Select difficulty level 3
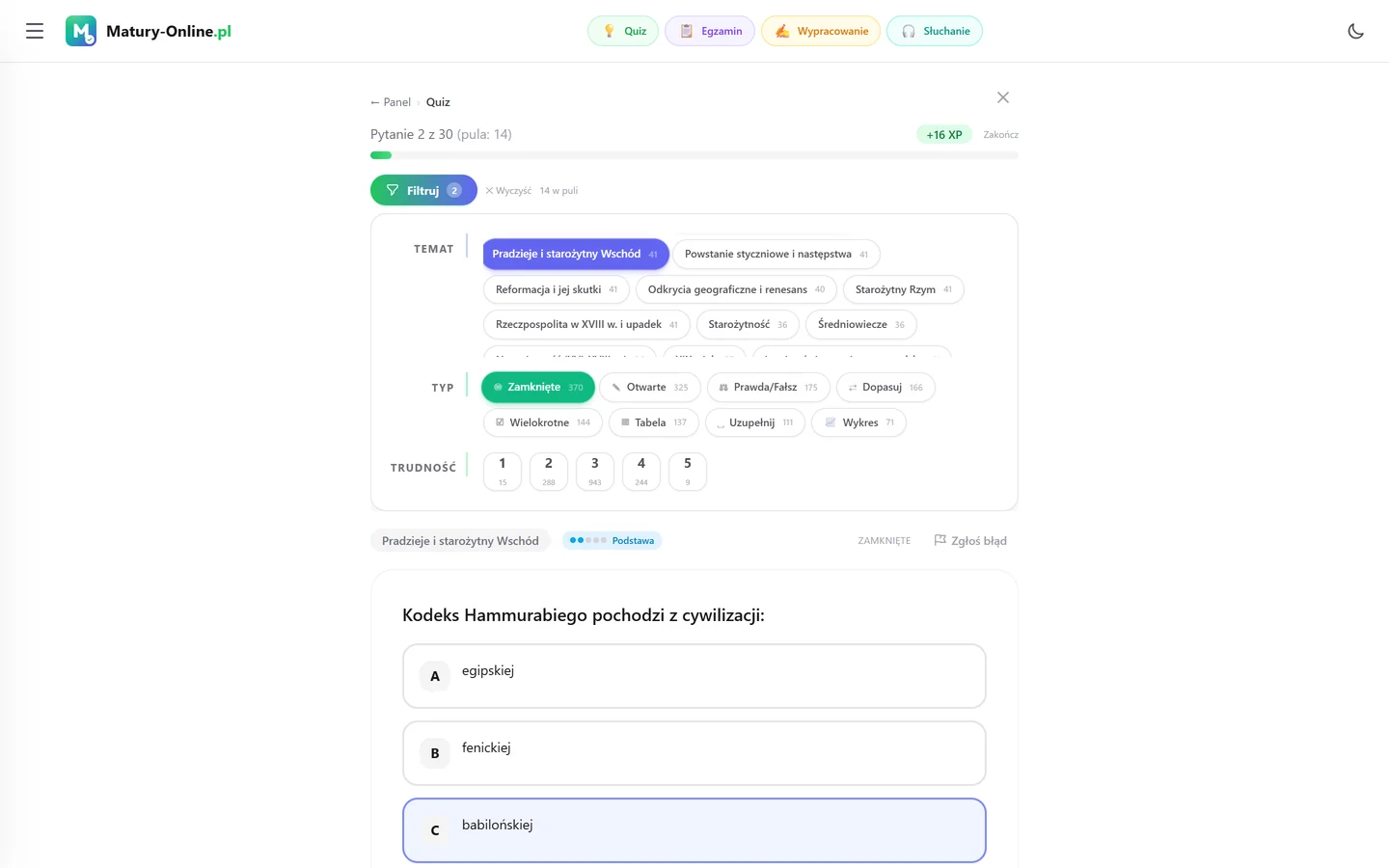Viewport: 1389px width, 868px height. pos(595,472)
